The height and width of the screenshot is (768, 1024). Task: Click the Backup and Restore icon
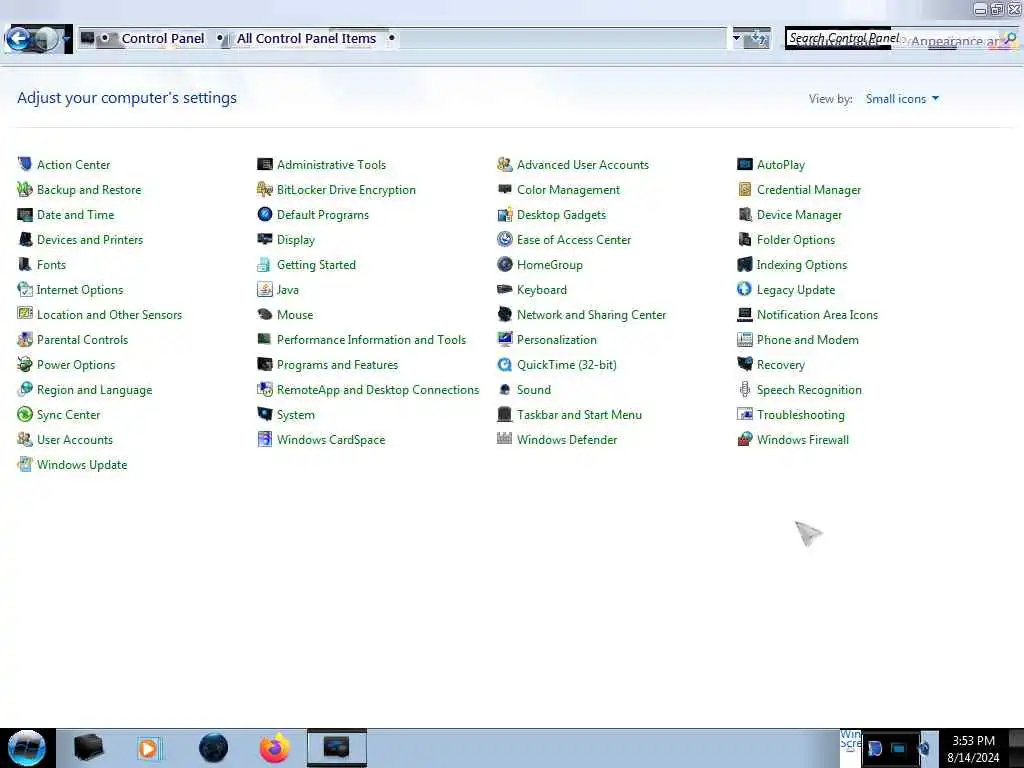25,189
